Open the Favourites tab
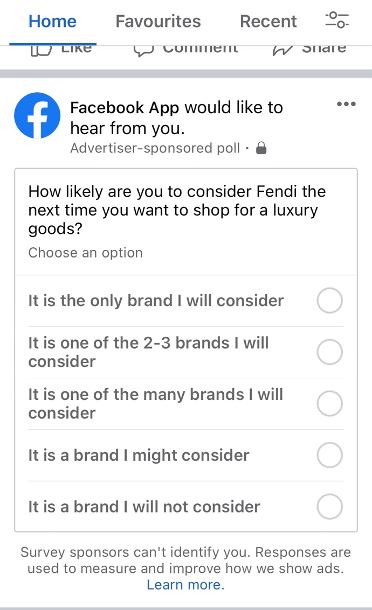This screenshot has width=372, height=610. [x=158, y=21]
